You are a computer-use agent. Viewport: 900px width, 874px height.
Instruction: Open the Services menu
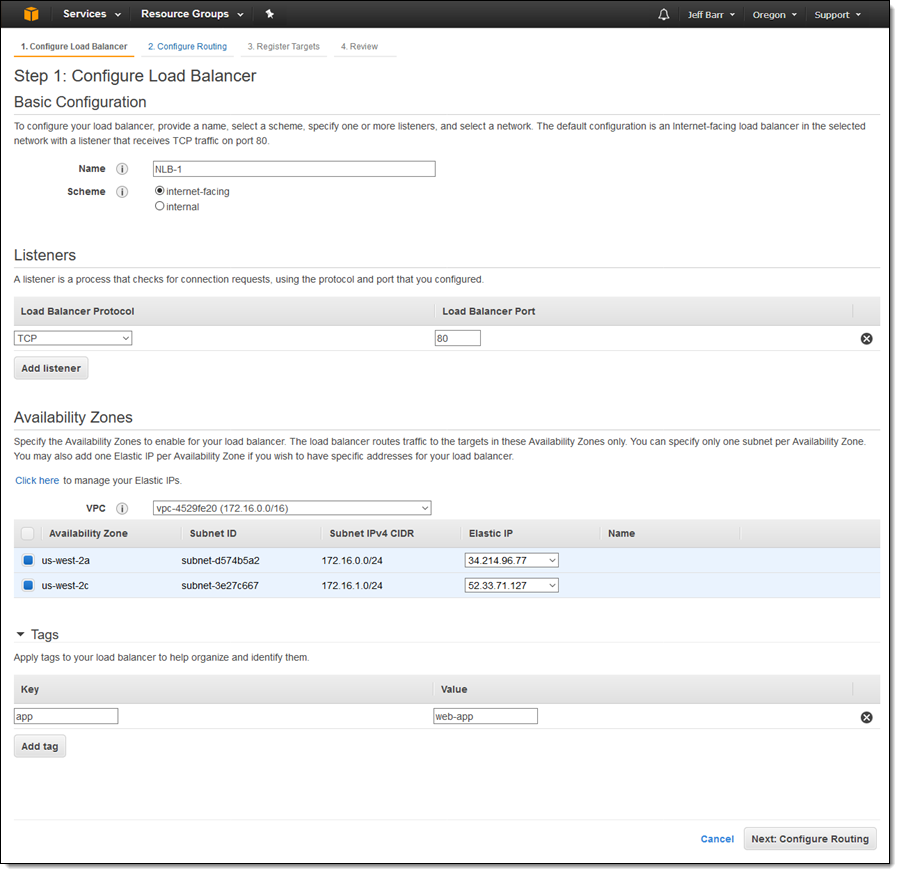click(x=91, y=14)
